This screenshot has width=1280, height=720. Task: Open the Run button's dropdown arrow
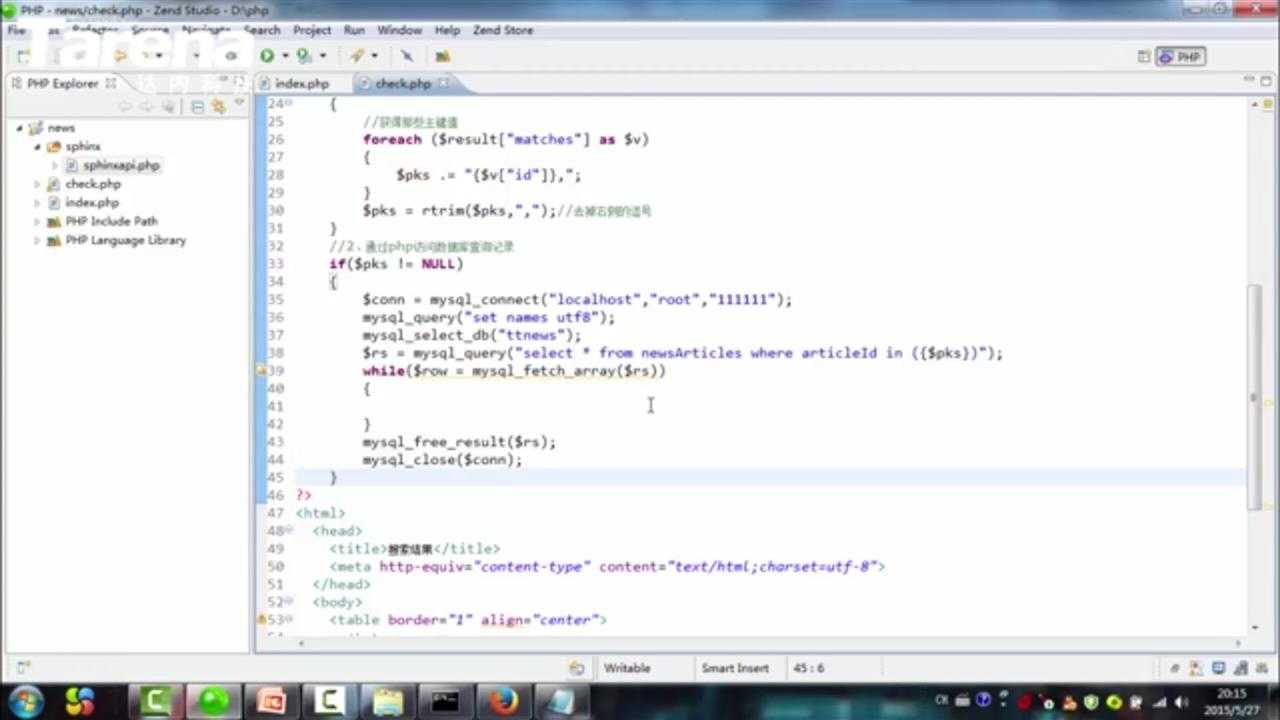[284, 56]
